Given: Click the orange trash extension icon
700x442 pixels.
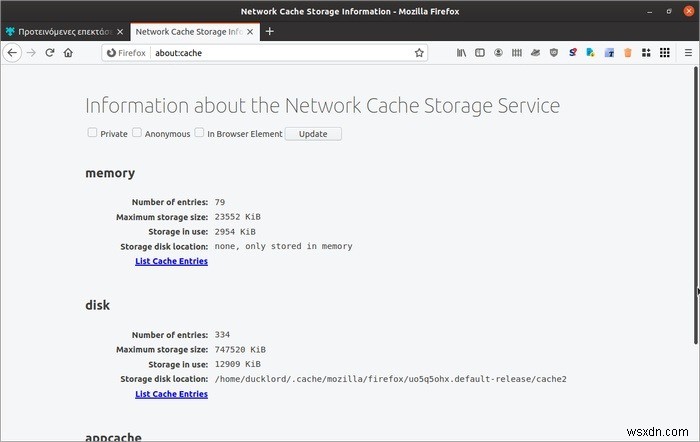Looking at the screenshot, I should tap(627, 52).
